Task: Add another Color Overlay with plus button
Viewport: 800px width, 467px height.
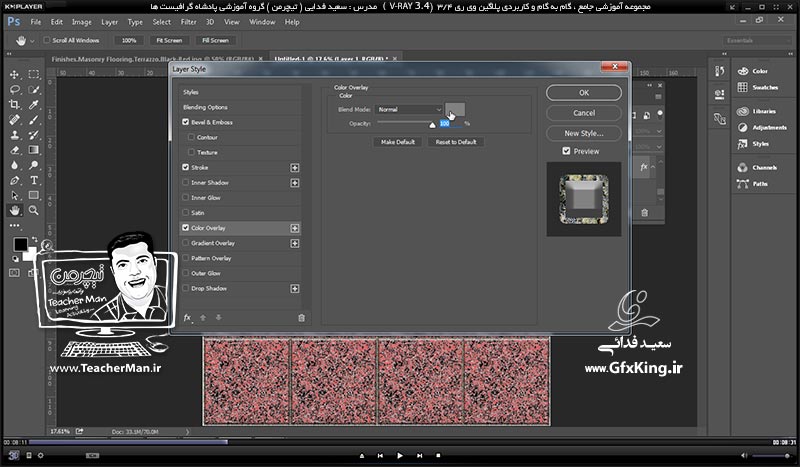Action: [x=295, y=228]
